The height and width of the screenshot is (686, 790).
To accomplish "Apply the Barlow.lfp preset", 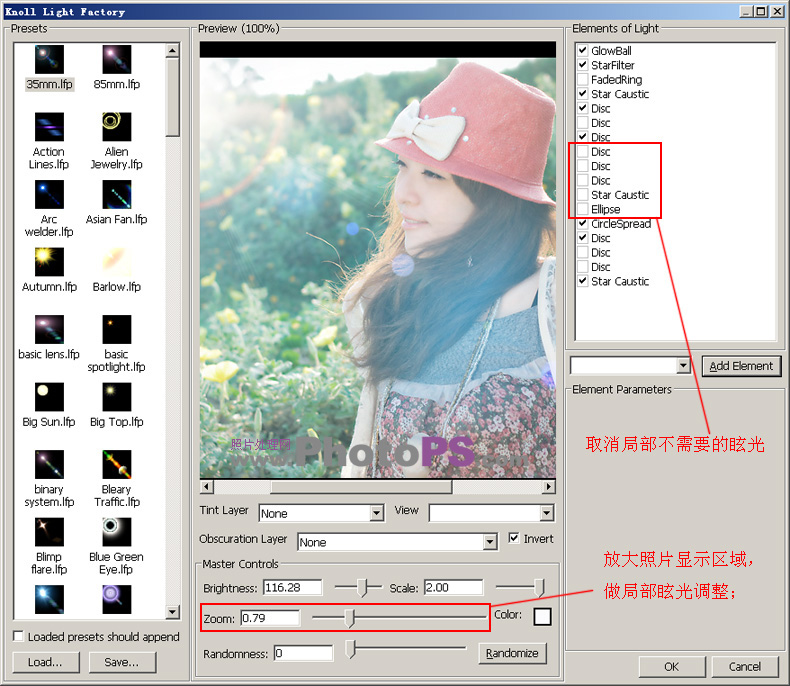I will pyautogui.click(x=116, y=262).
